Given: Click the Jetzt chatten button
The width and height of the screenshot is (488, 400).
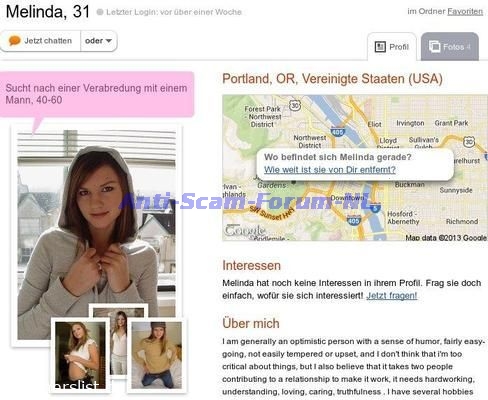Looking at the screenshot, I should click(40, 41).
